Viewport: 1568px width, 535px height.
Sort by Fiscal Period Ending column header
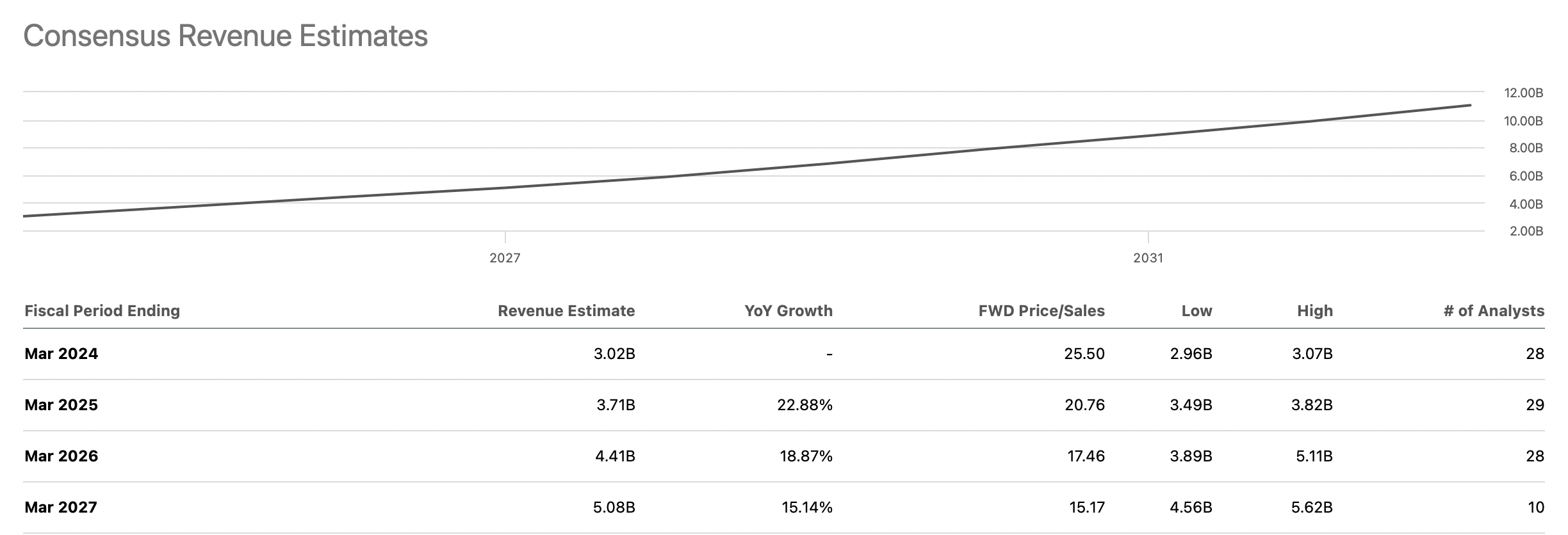[x=102, y=311]
